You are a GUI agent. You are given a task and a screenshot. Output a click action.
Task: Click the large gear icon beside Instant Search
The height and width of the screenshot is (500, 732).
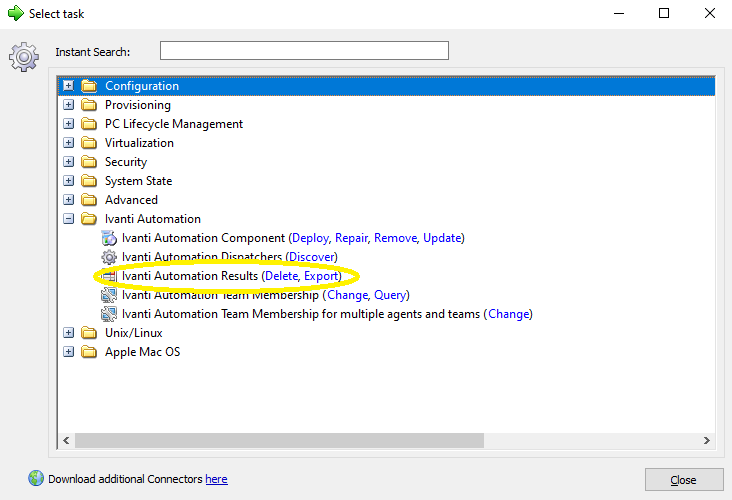click(x=24, y=57)
